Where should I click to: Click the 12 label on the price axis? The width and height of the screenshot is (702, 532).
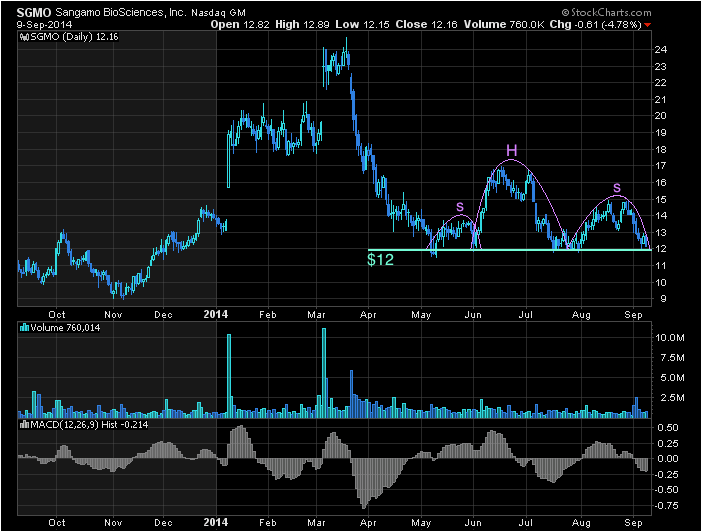point(660,249)
